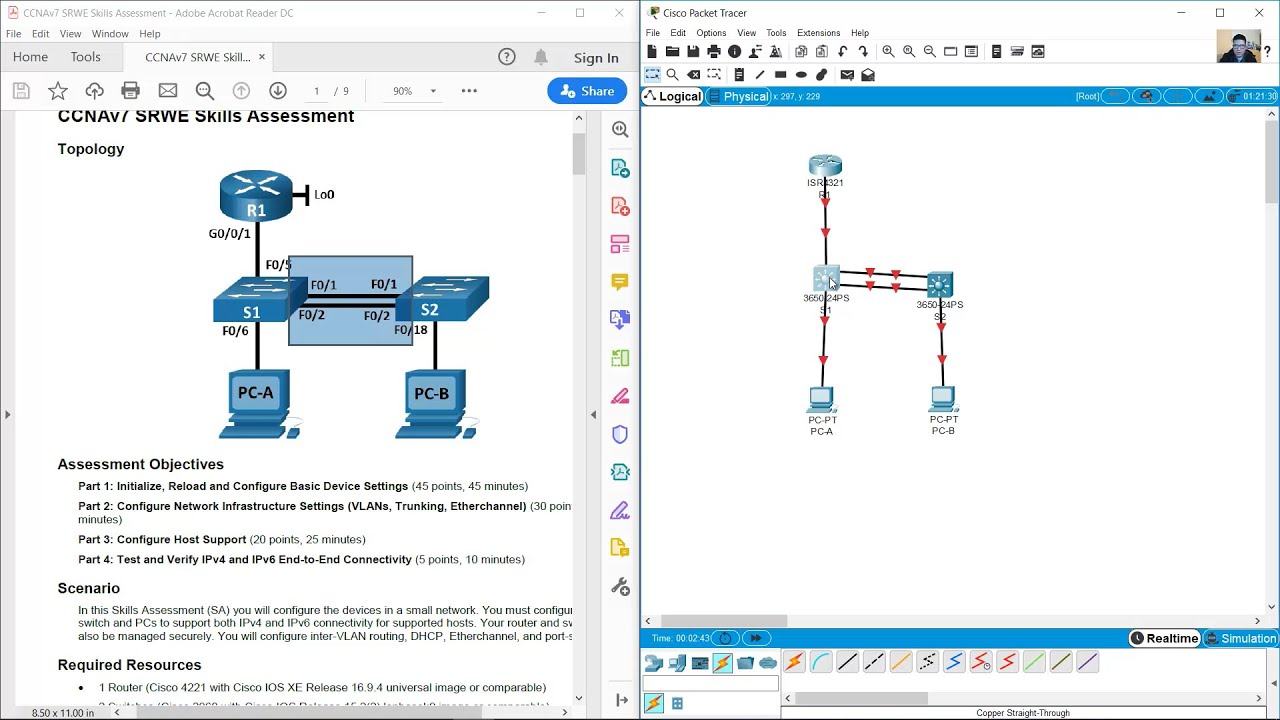1280x720 pixels.
Task: Choose the automatic connection type lightning cable
Action: tap(794, 662)
